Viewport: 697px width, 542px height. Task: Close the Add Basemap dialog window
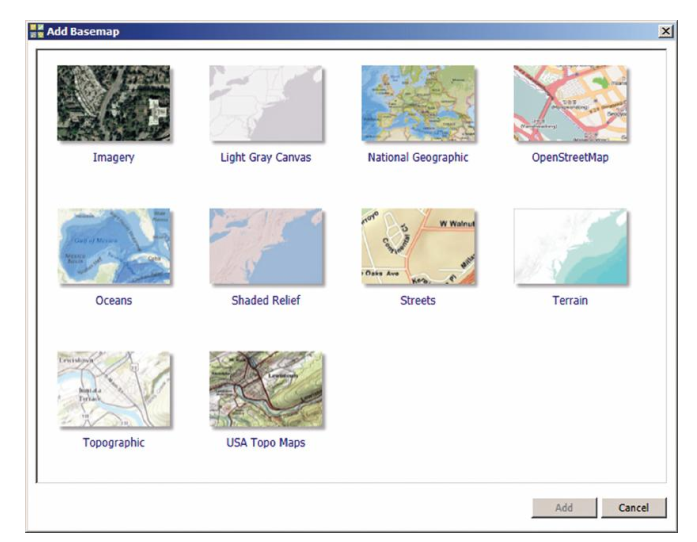click(666, 33)
